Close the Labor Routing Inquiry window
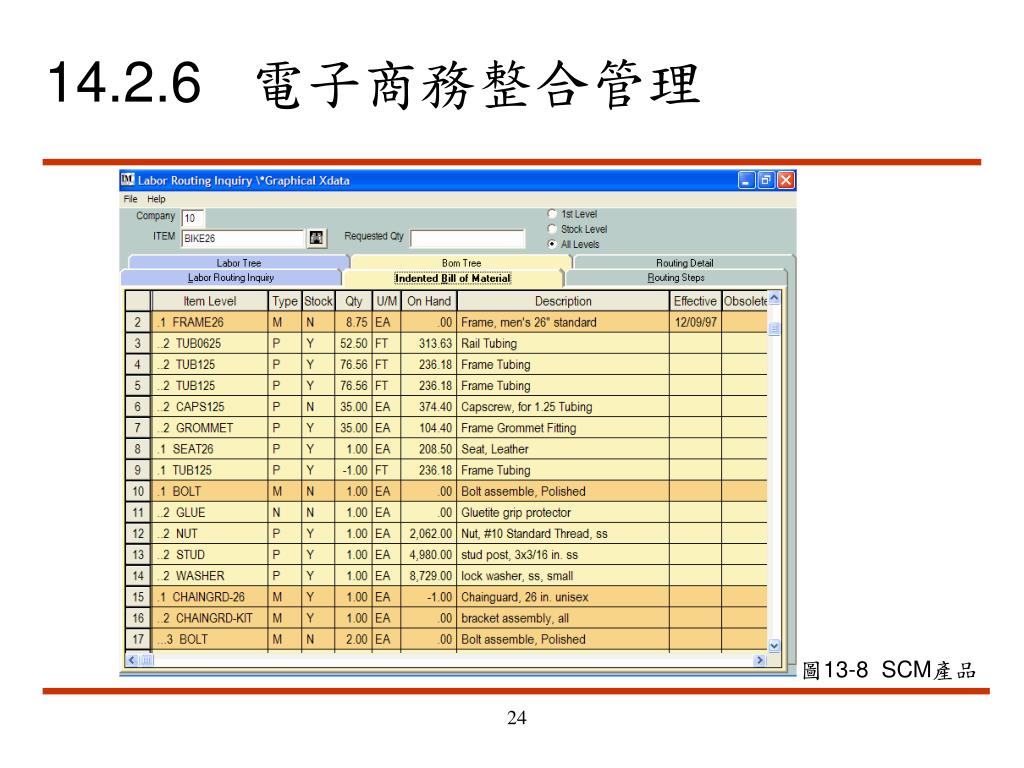1024x768 pixels. click(786, 180)
